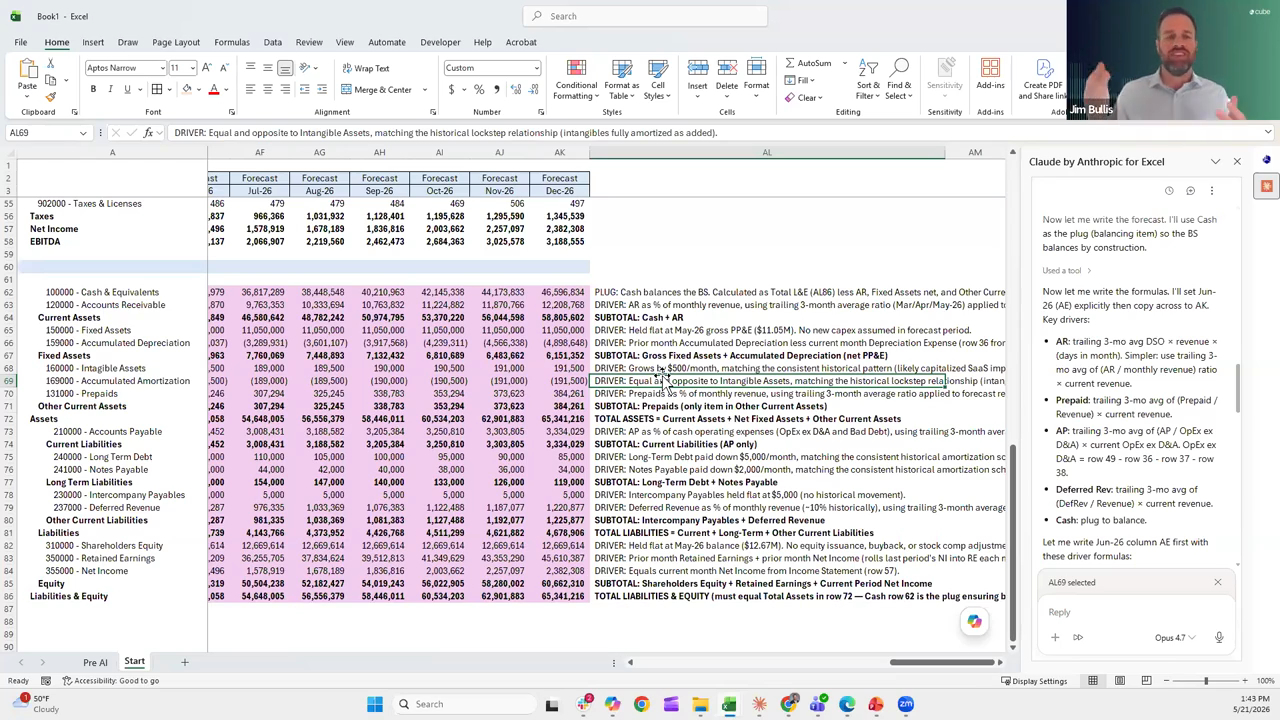Toggle align left in the Alignment group
This screenshot has height=720, width=1280.
(251, 89)
